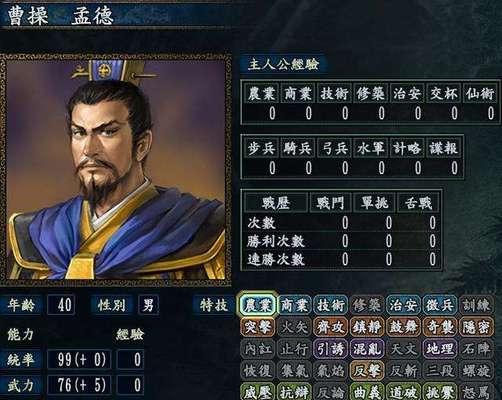Select the 混亂 skill badge
Viewport: 502px width, 400px height.
(367, 349)
